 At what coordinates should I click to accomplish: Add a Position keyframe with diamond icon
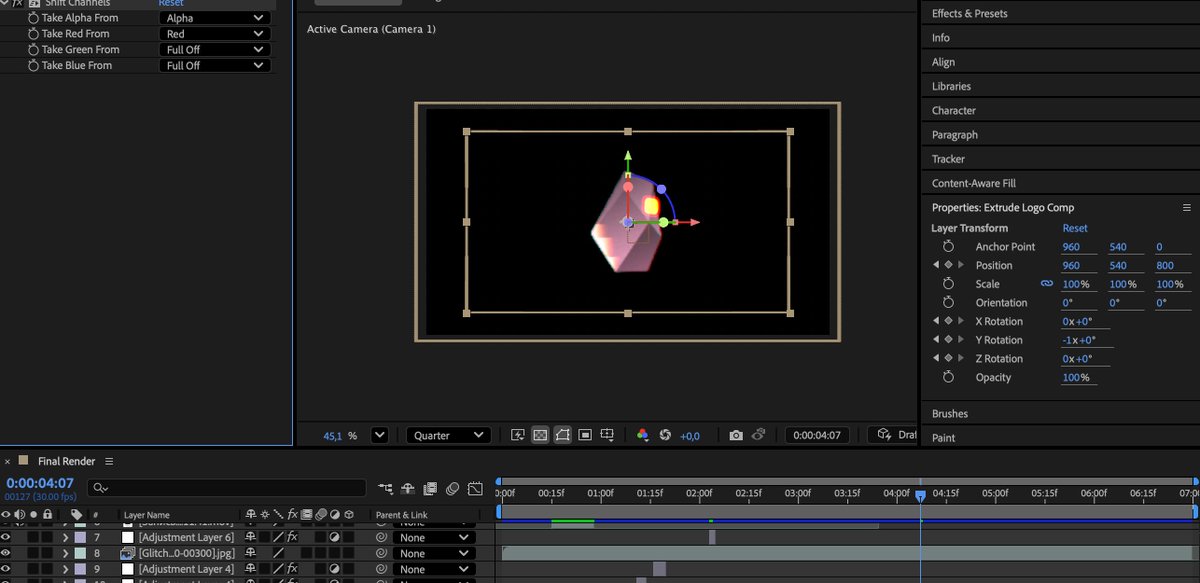tap(949, 265)
